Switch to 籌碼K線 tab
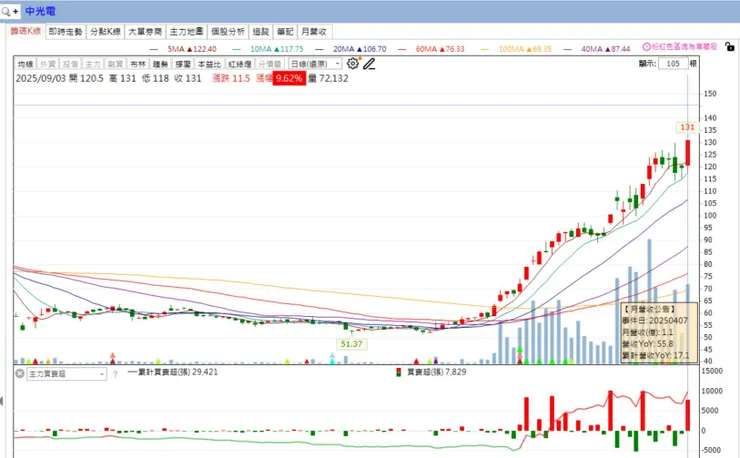740x458 pixels. point(26,31)
